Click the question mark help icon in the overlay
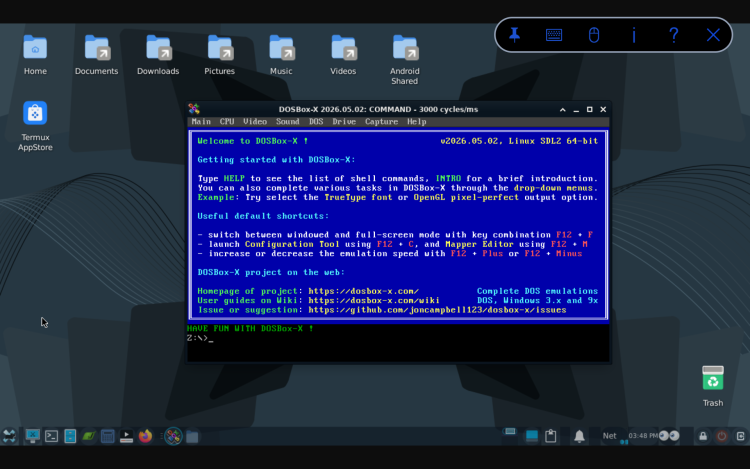This screenshot has height=469, width=750. [x=673, y=35]
